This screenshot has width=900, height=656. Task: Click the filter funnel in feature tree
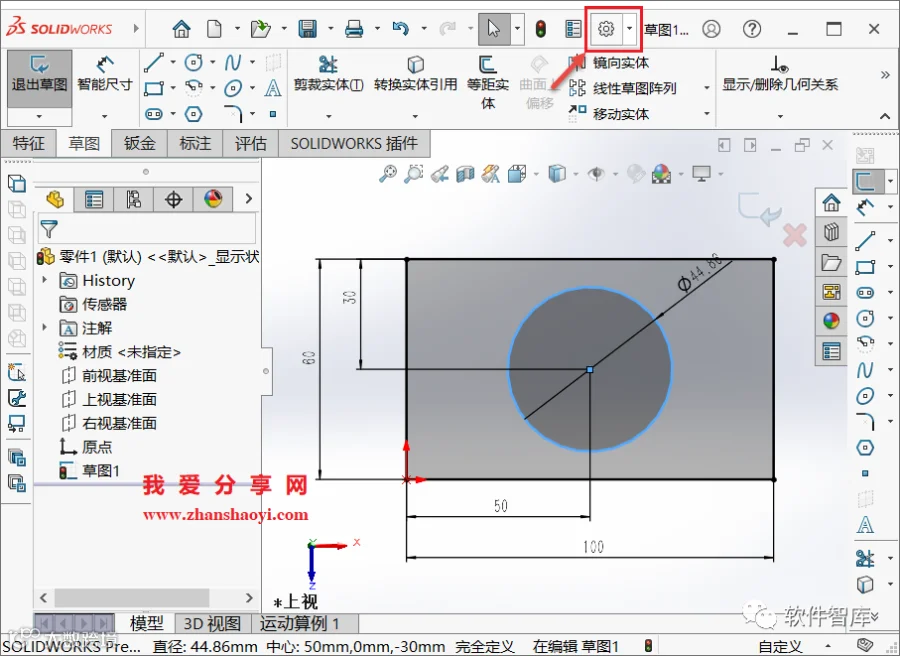point(49,229)
